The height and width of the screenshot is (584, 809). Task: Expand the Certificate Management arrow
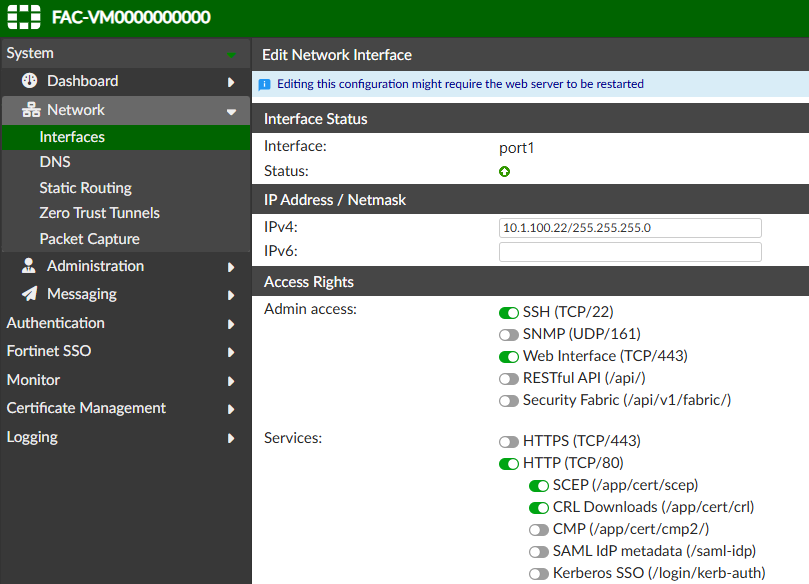[231, 409]
